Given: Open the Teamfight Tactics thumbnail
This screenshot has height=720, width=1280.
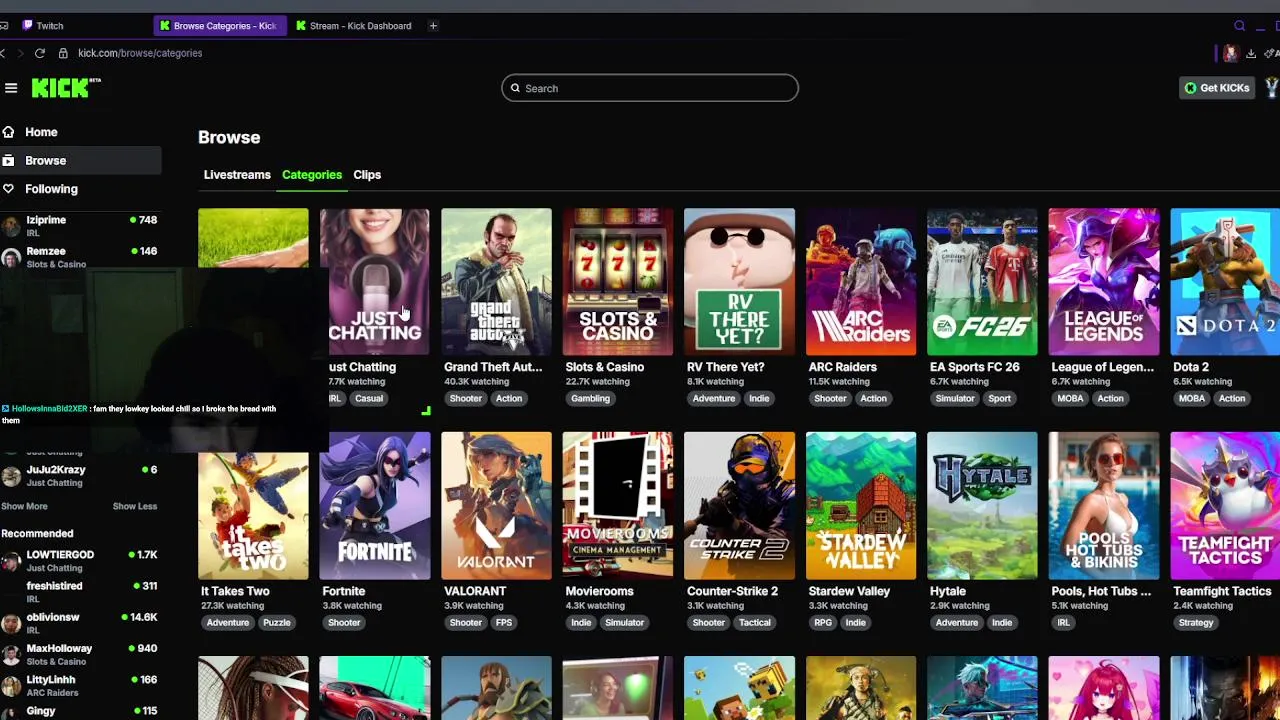Looking at the screenshot, I should [1225, 506].
